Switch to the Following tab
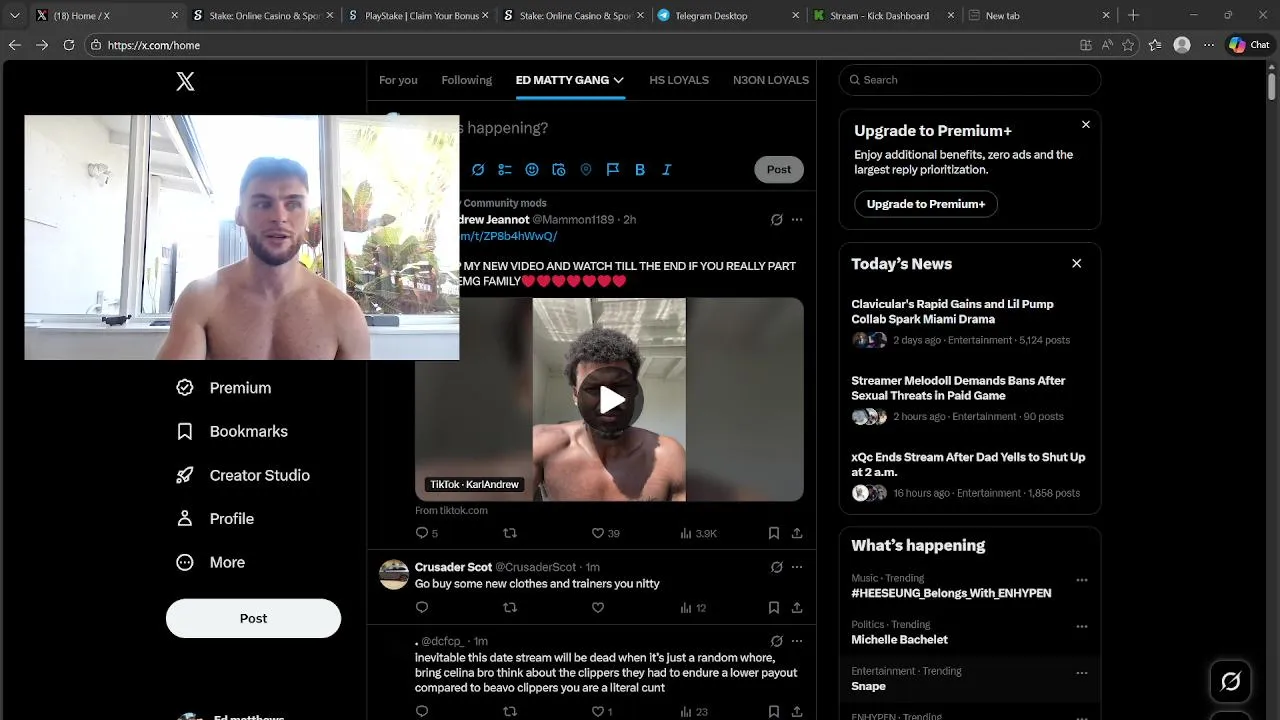 [x=467, y=80]
